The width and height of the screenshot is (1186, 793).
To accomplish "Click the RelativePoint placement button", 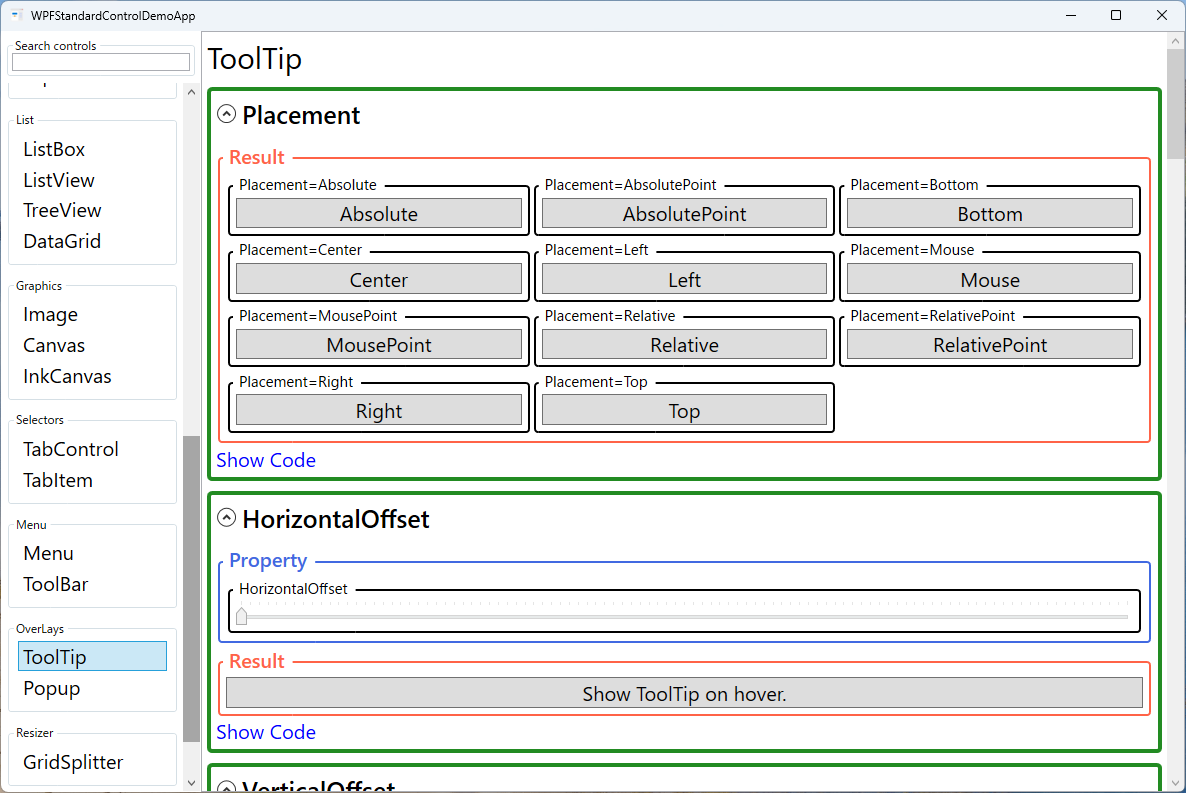I will [990, 344].
